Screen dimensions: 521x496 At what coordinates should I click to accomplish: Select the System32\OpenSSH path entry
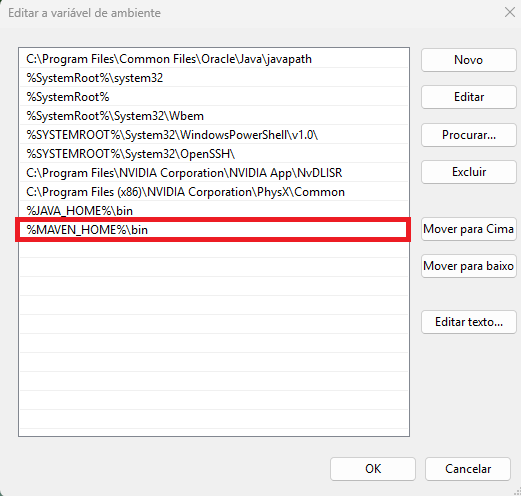coord(213,154)
